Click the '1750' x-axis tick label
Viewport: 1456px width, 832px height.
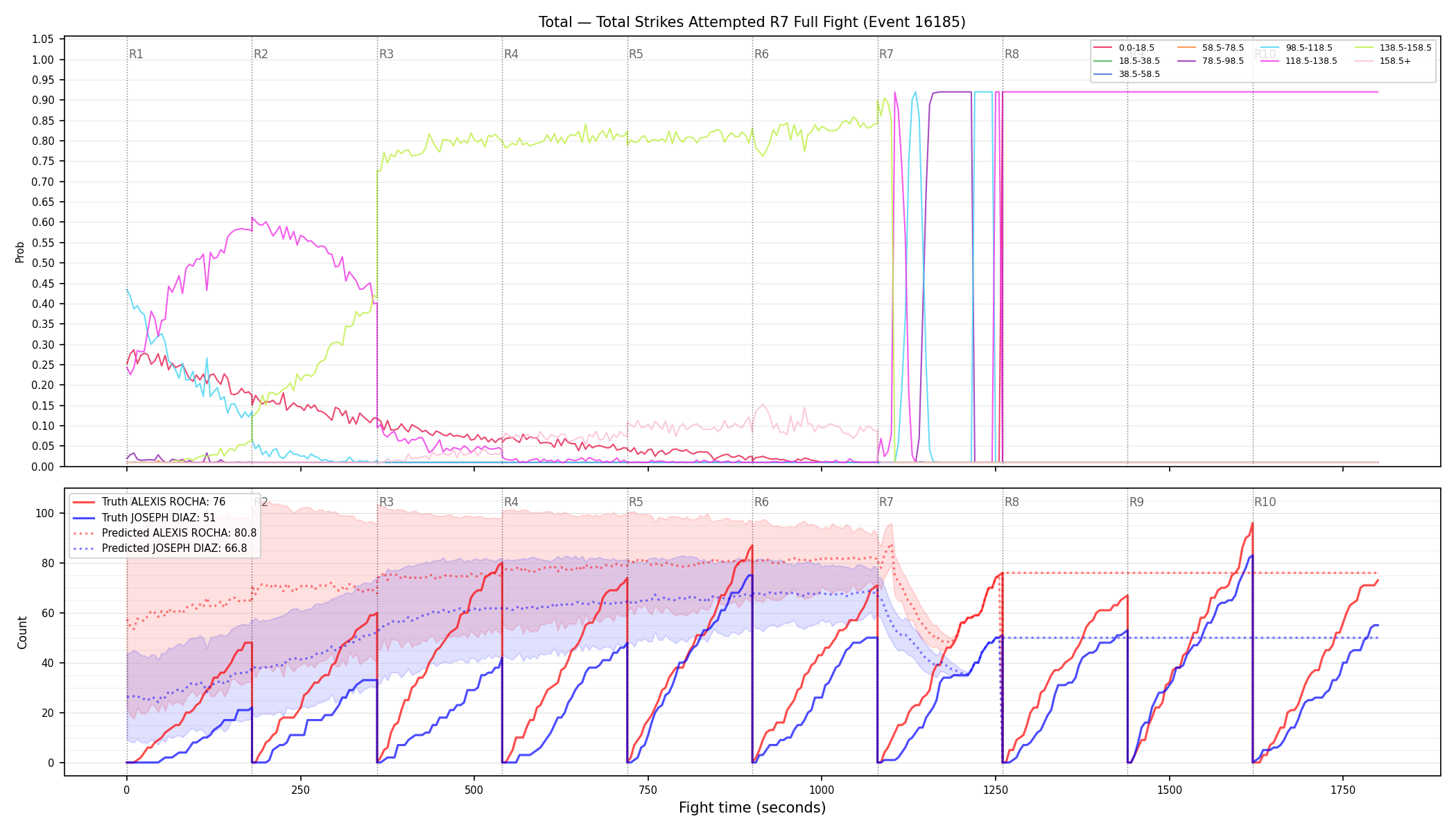point(1343,790)
